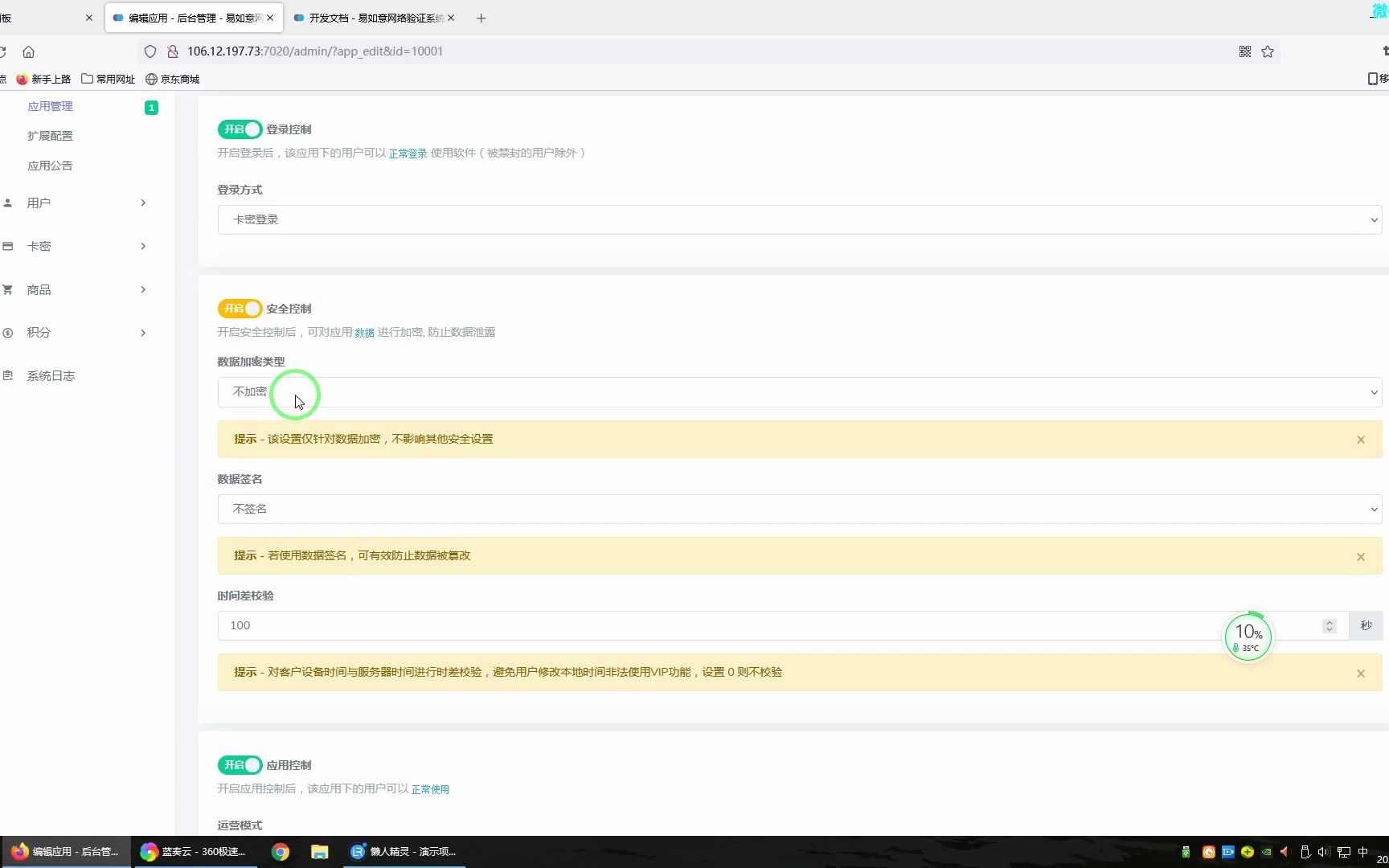Screen dimensions: 1389x868
Task: Dismiss the 数据签名 hint alert
Action: (x=1361, y=557)
